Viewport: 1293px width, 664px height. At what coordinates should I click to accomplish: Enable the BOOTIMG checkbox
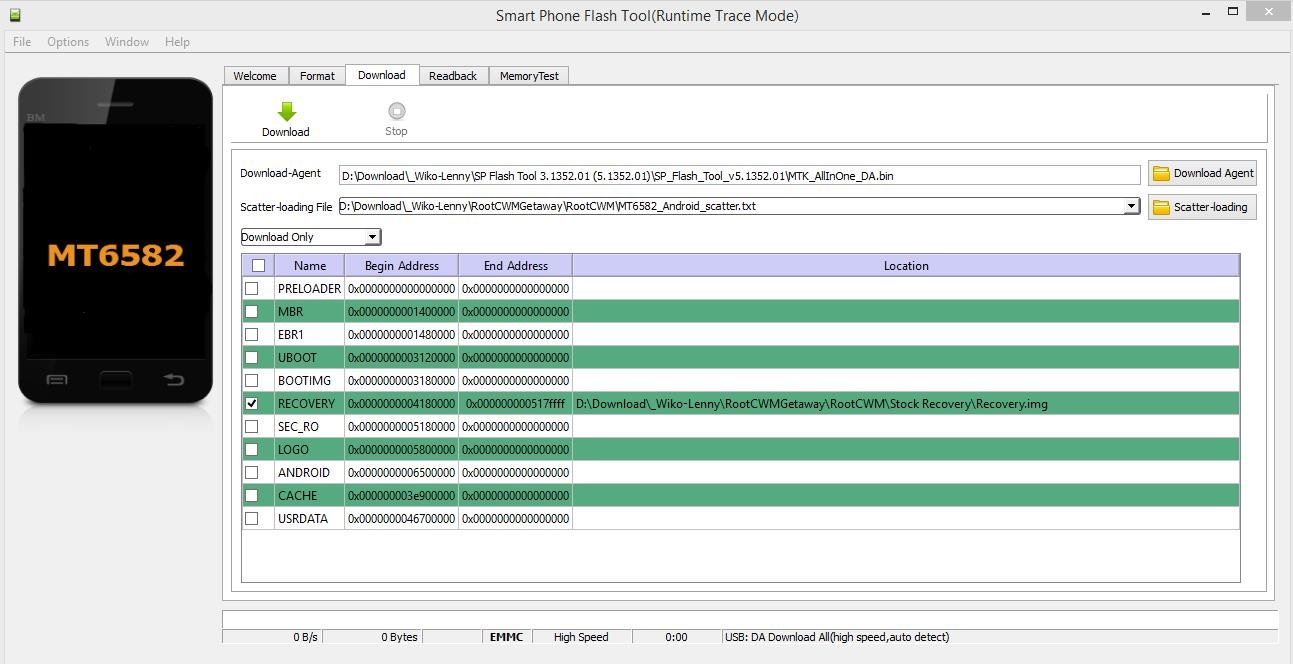coord(252,380)
